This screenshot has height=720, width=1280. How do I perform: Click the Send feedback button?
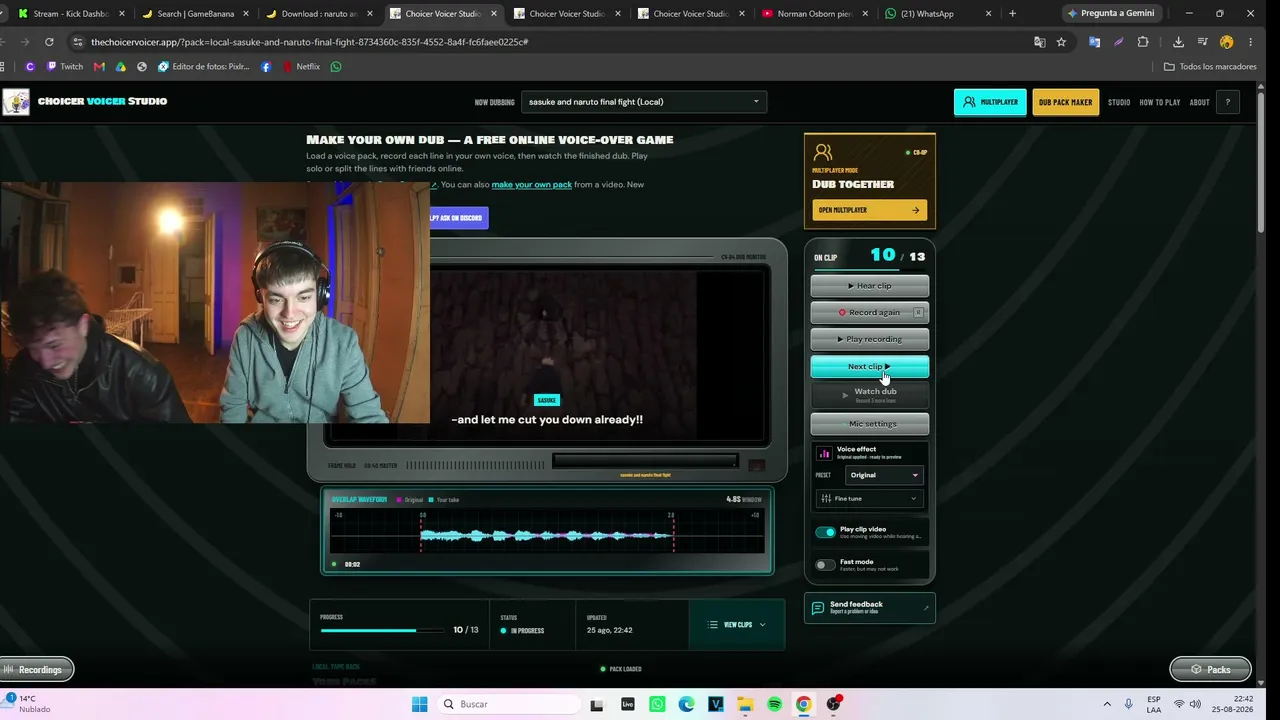870,607
